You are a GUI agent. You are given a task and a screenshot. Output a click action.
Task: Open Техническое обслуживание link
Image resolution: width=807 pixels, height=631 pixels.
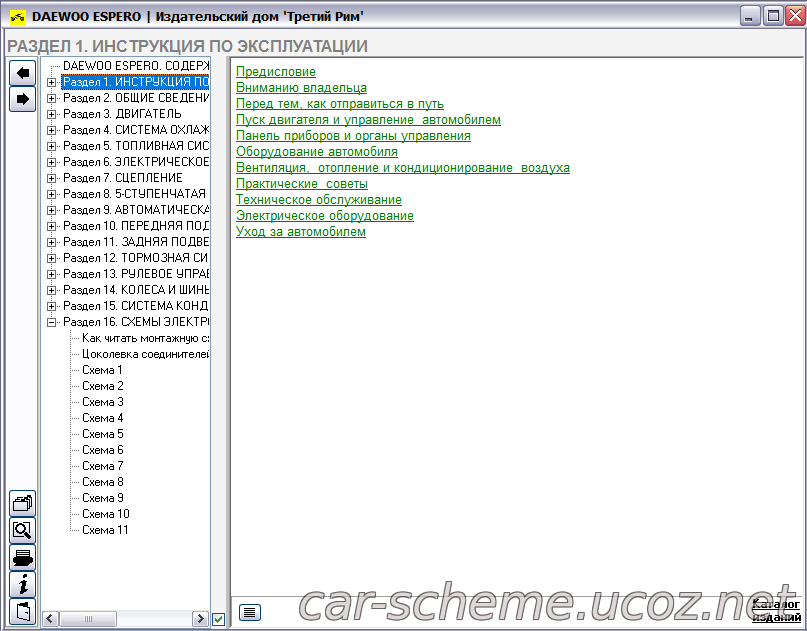(319, 200)
